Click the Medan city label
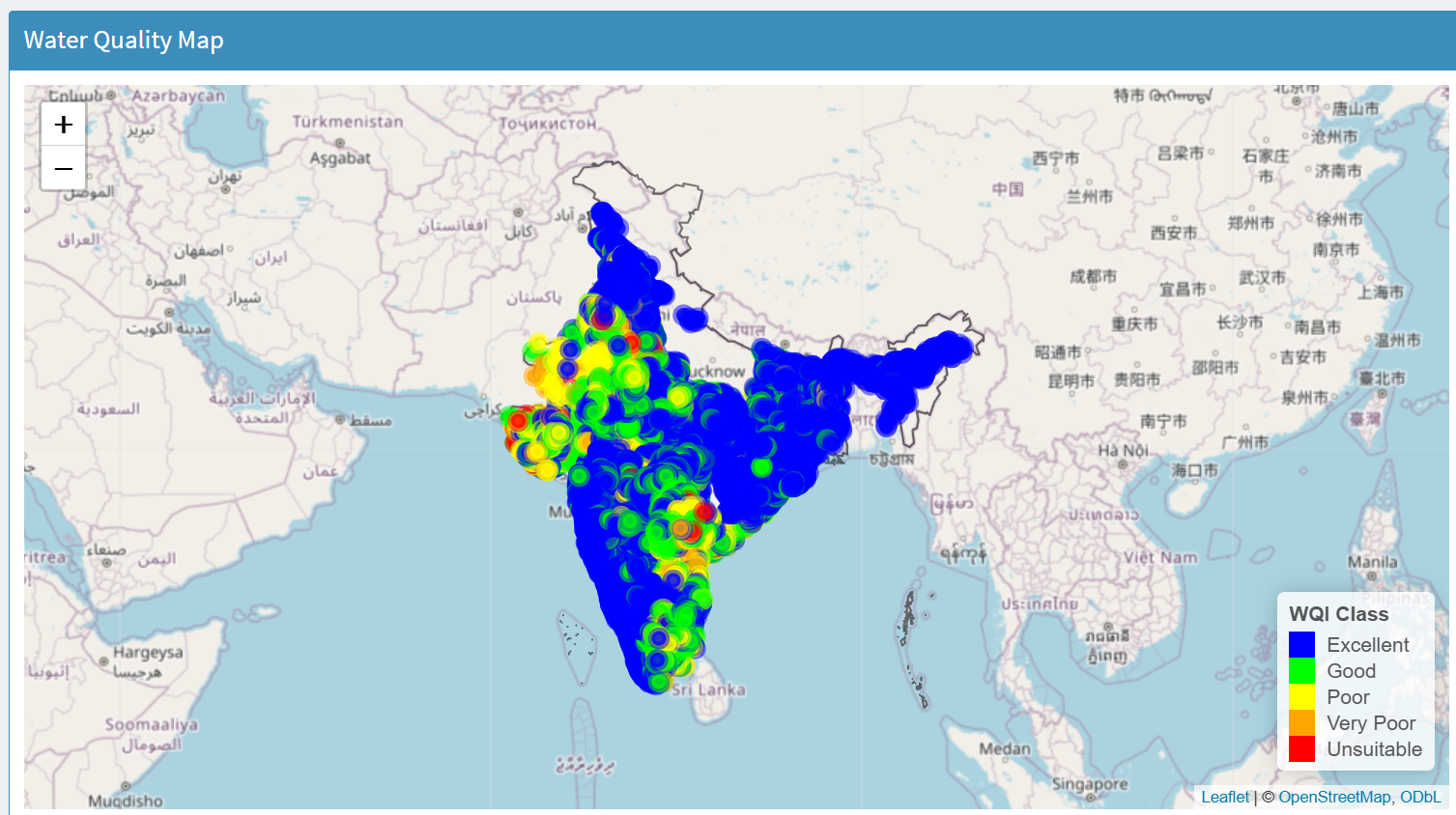This screenshot has width=1456, height=815. [x=1004, y=748]
